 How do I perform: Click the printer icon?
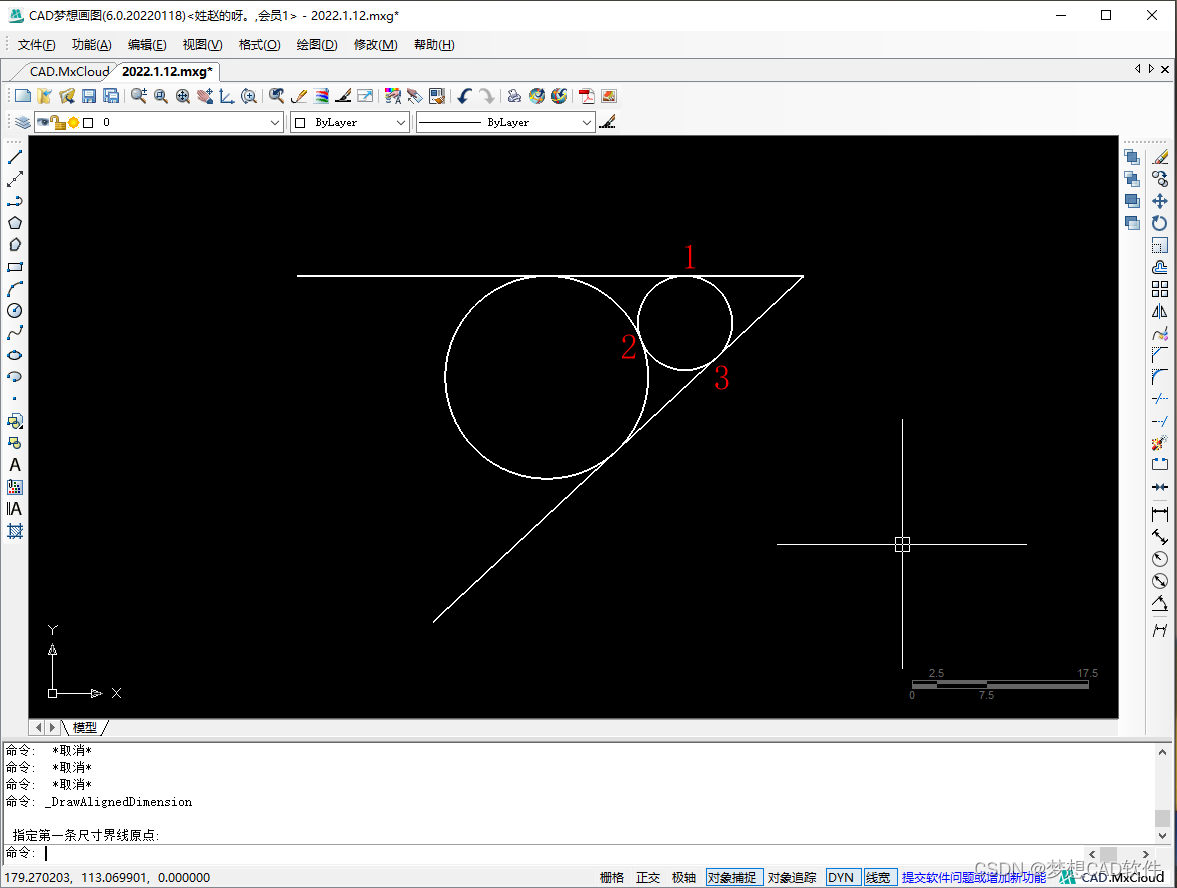point(514,96)
